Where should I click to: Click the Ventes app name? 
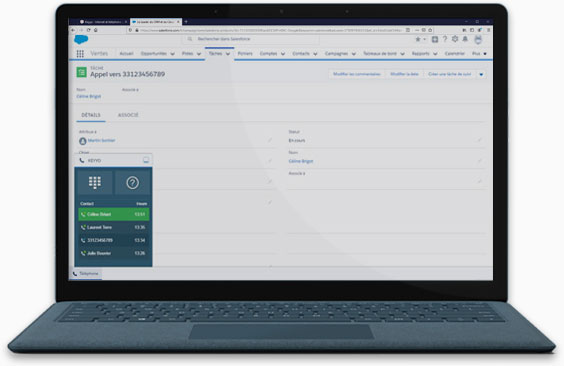(x=99, y=53)
